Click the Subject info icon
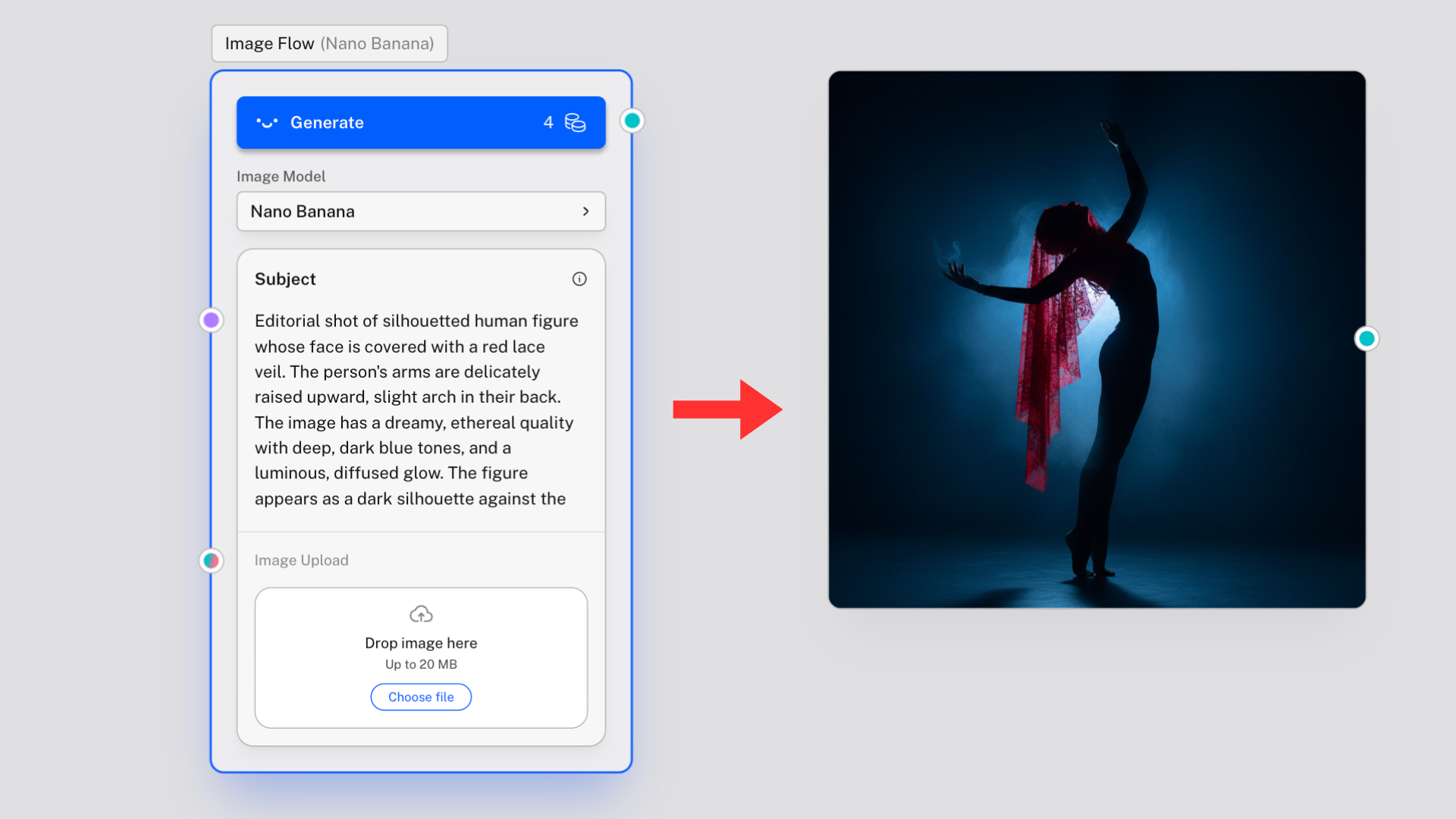The height and width of the screenshot is (819, 1456). coord(579,279)
